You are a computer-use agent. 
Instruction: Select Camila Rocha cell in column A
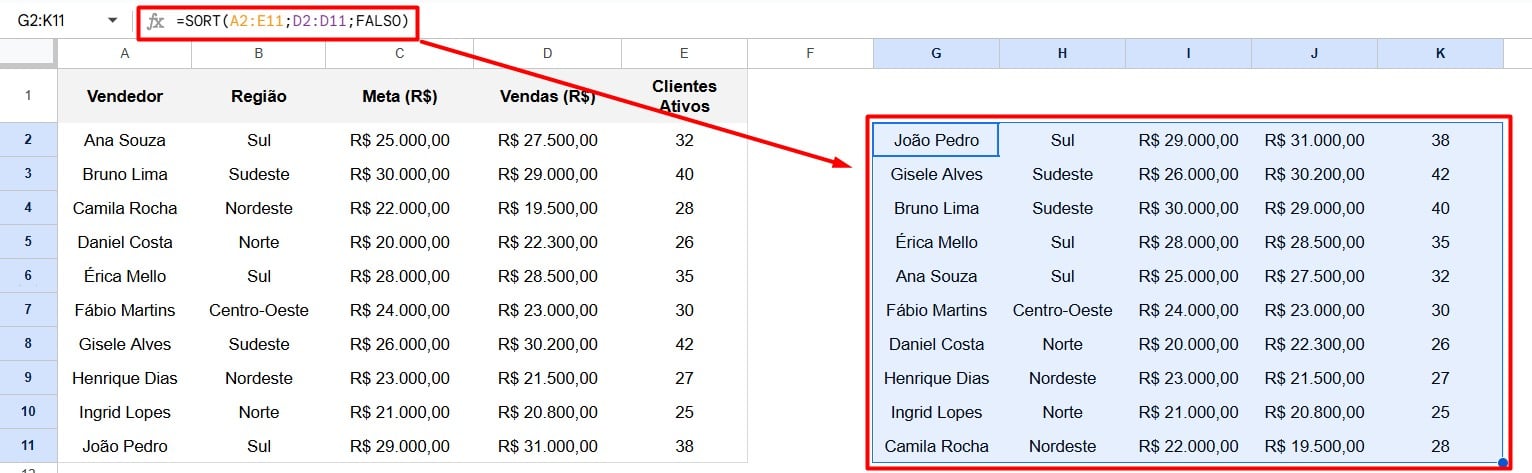tap(125, 208)
